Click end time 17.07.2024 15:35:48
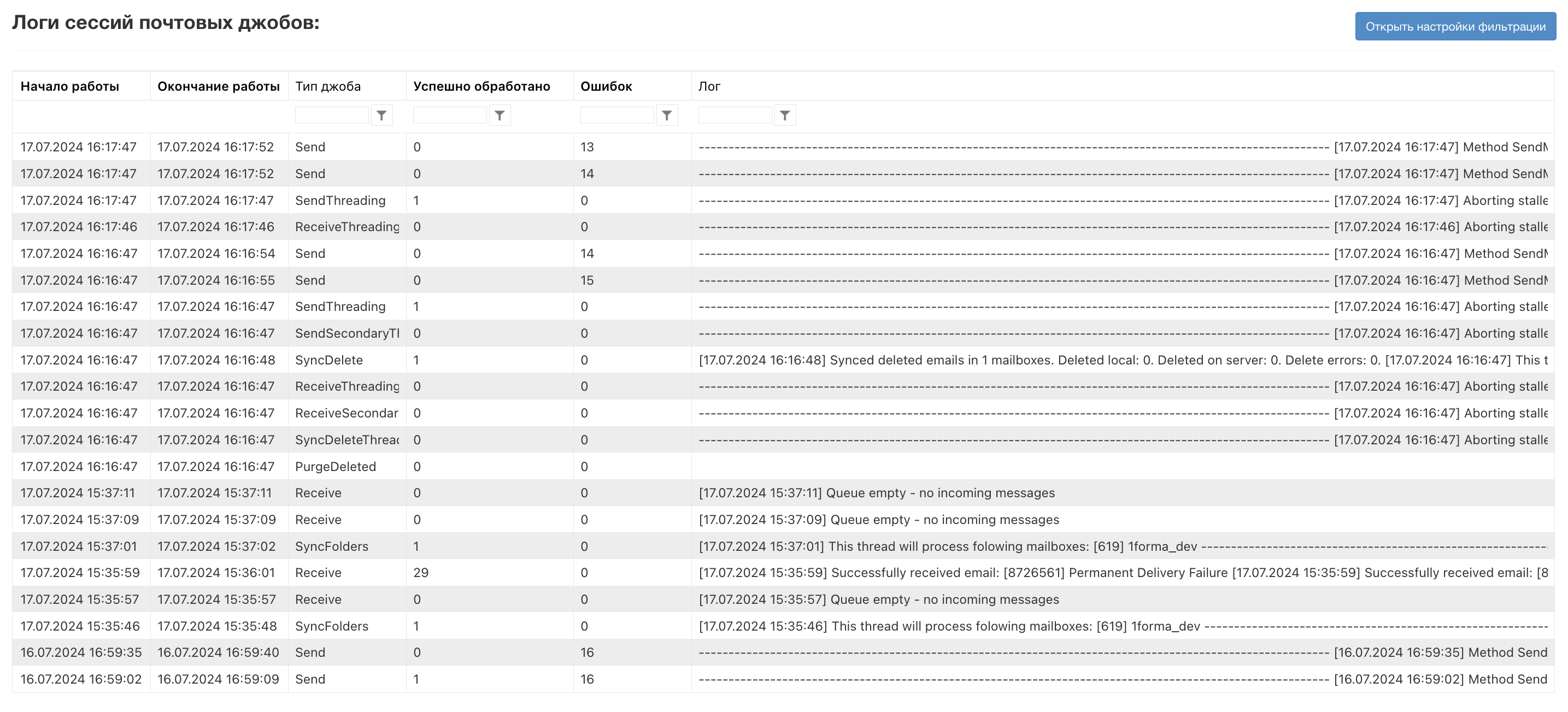1568x712 pixels. point(218,626)
